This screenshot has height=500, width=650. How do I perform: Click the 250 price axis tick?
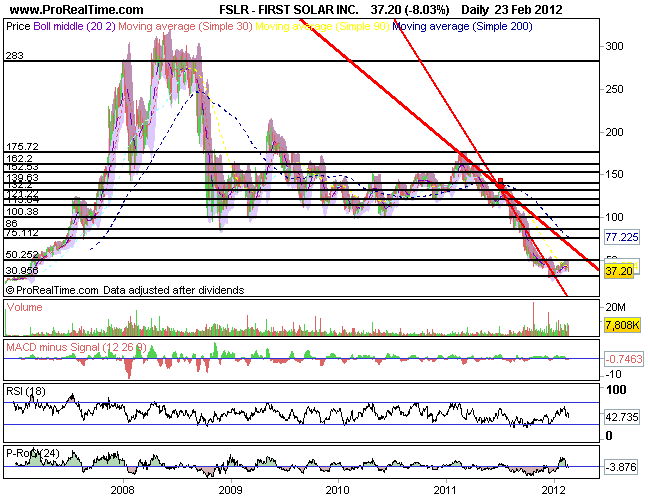[x=614, y=89]
